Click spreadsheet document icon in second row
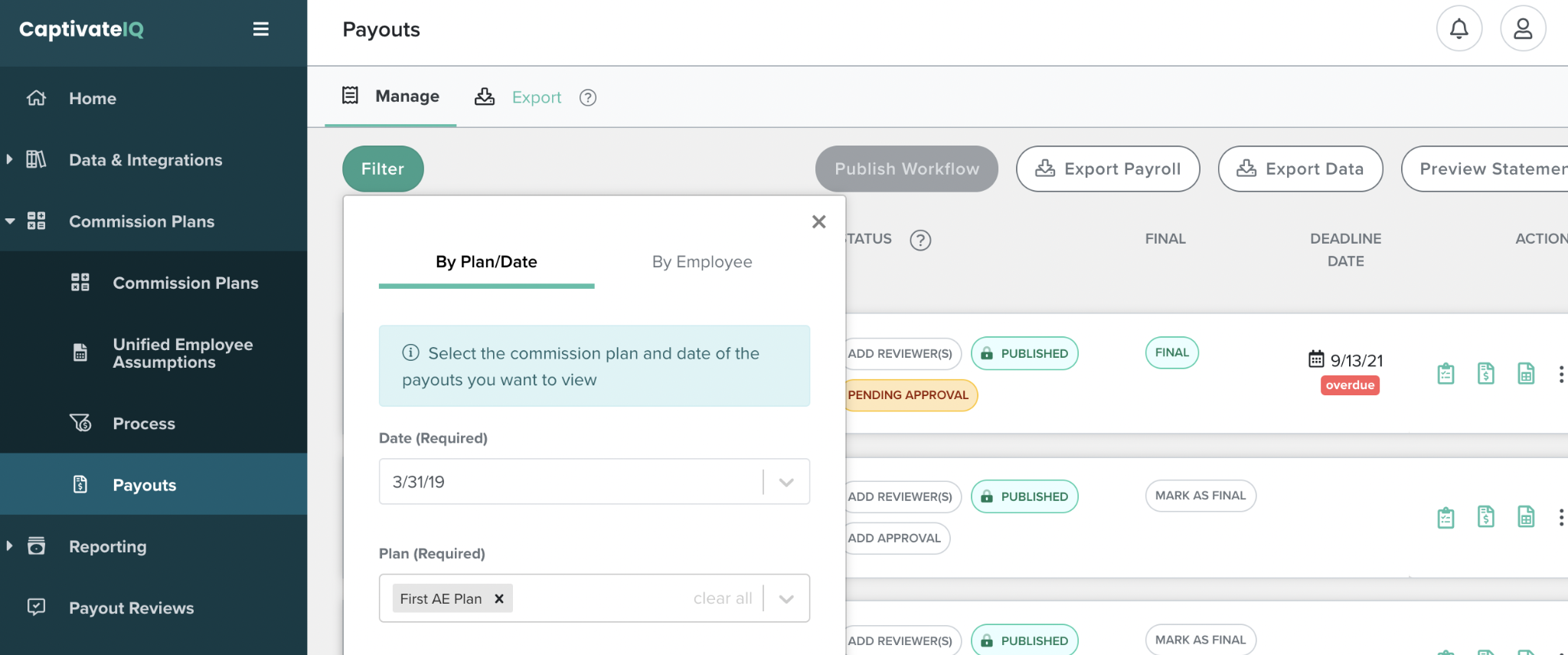This screenshot has height=655, width=1568. click(x=1526, y=517)
